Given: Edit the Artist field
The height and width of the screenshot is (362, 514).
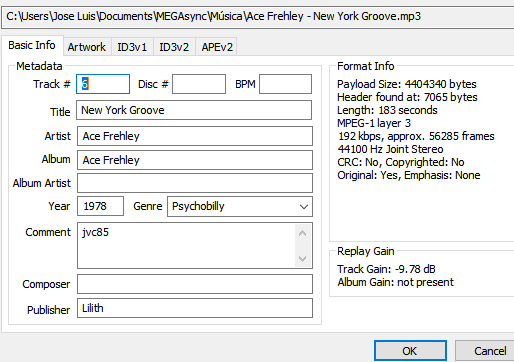Looking at the screenshot, I should [x=195, y=136].
